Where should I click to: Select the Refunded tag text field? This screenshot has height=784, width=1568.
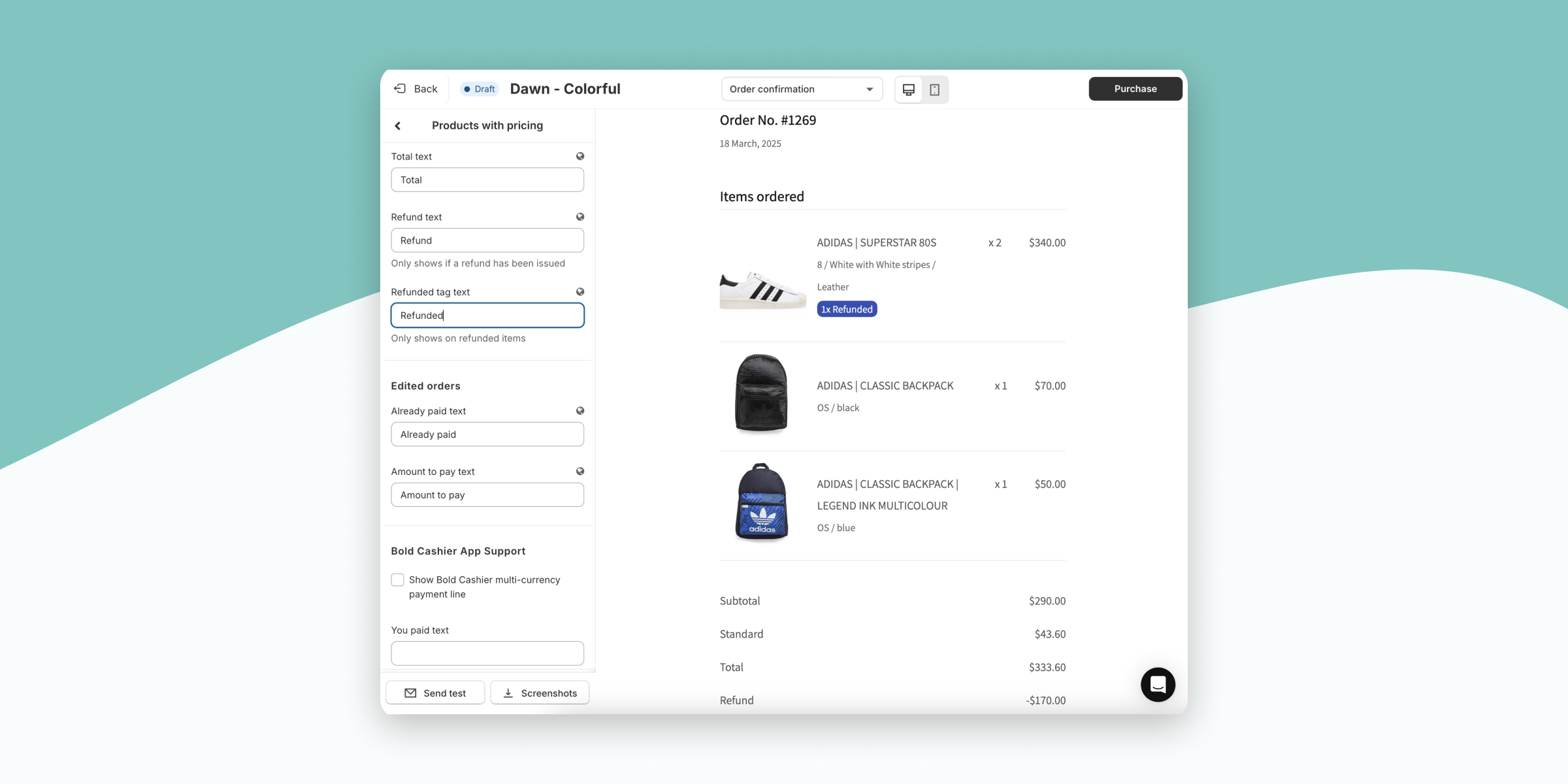coord(487,315)
